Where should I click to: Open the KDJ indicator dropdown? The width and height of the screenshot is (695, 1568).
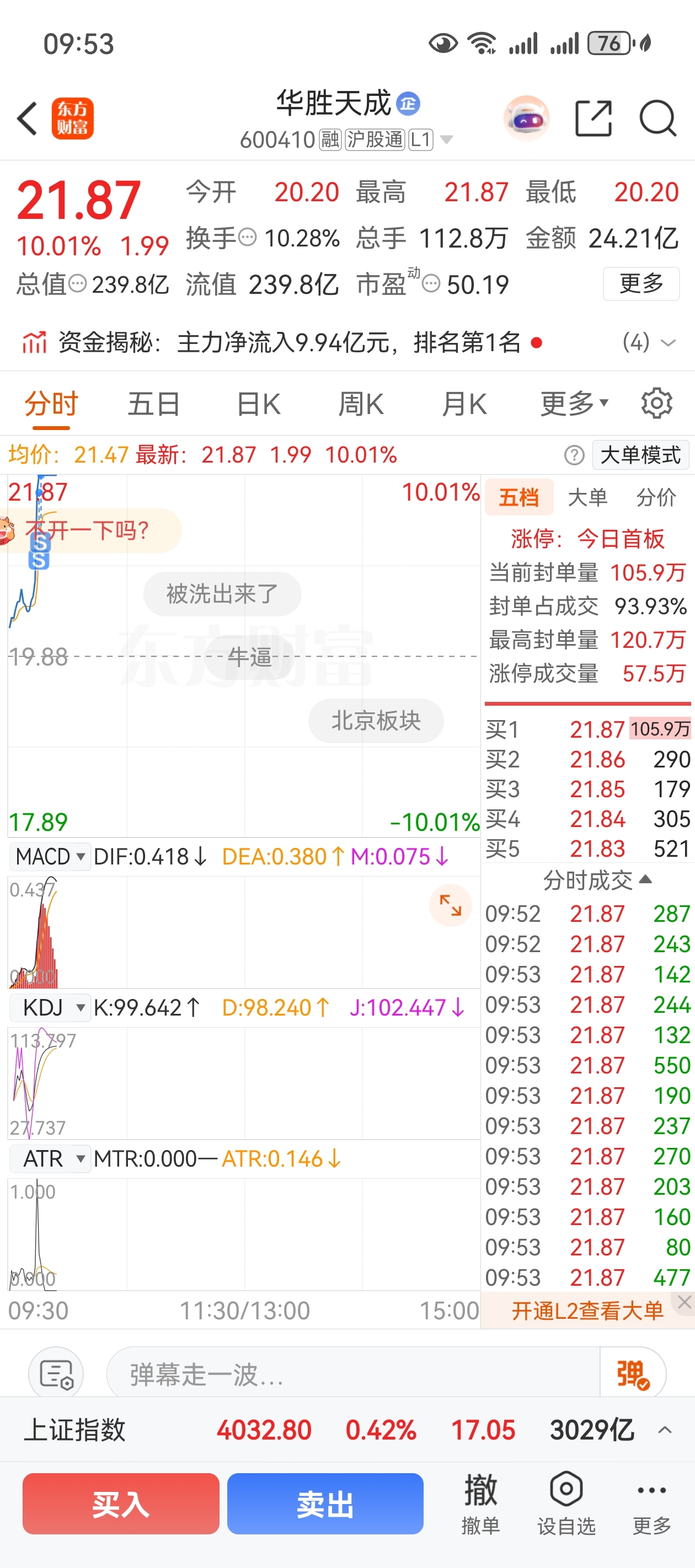pyautogui.click(x=50, y=1007)
